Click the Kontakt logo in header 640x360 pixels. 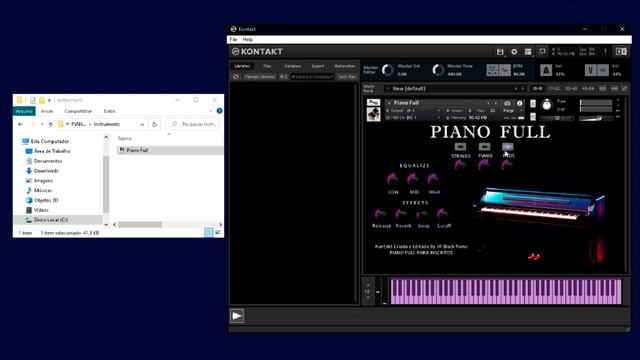(258, 52)
